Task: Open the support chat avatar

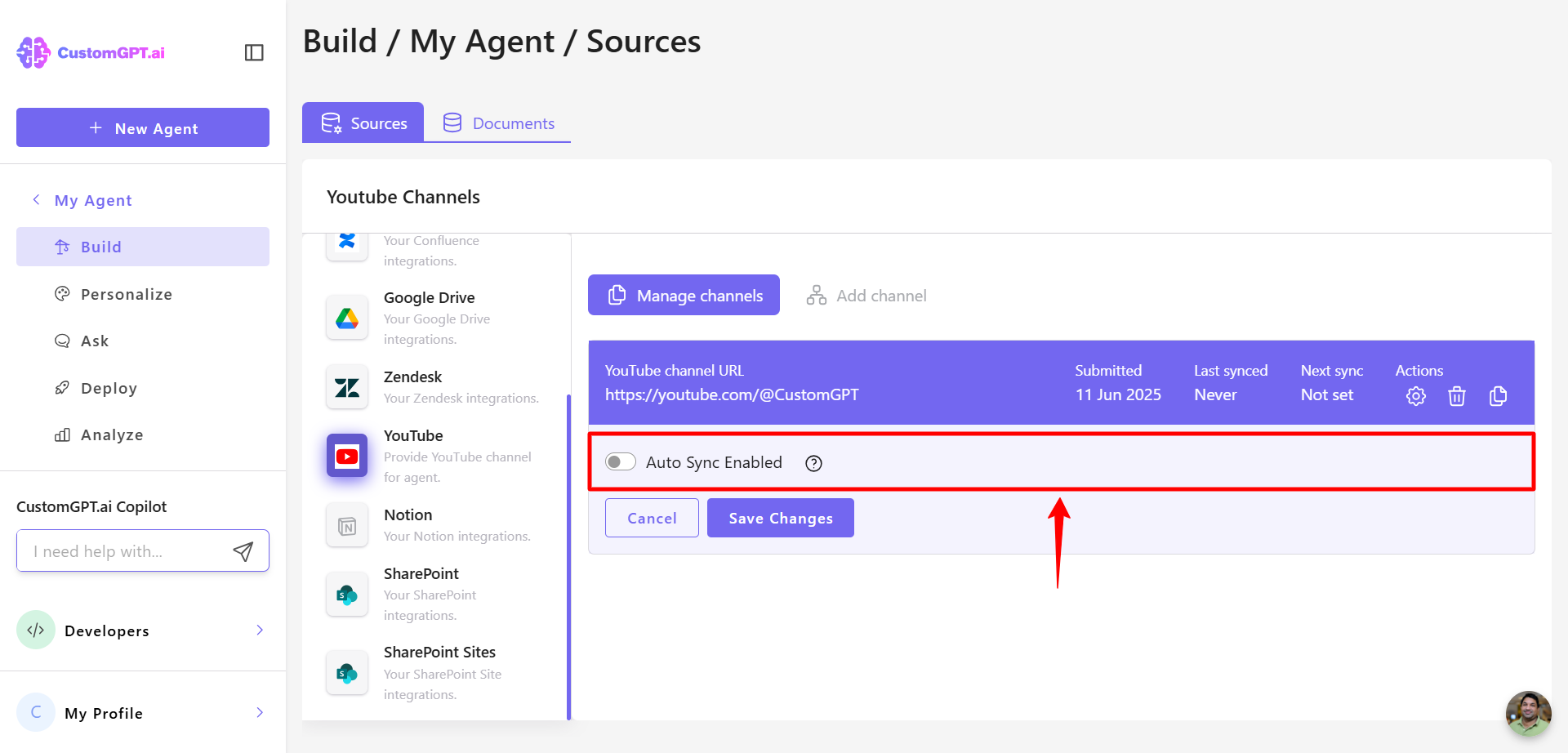Action: [1528, 713]
